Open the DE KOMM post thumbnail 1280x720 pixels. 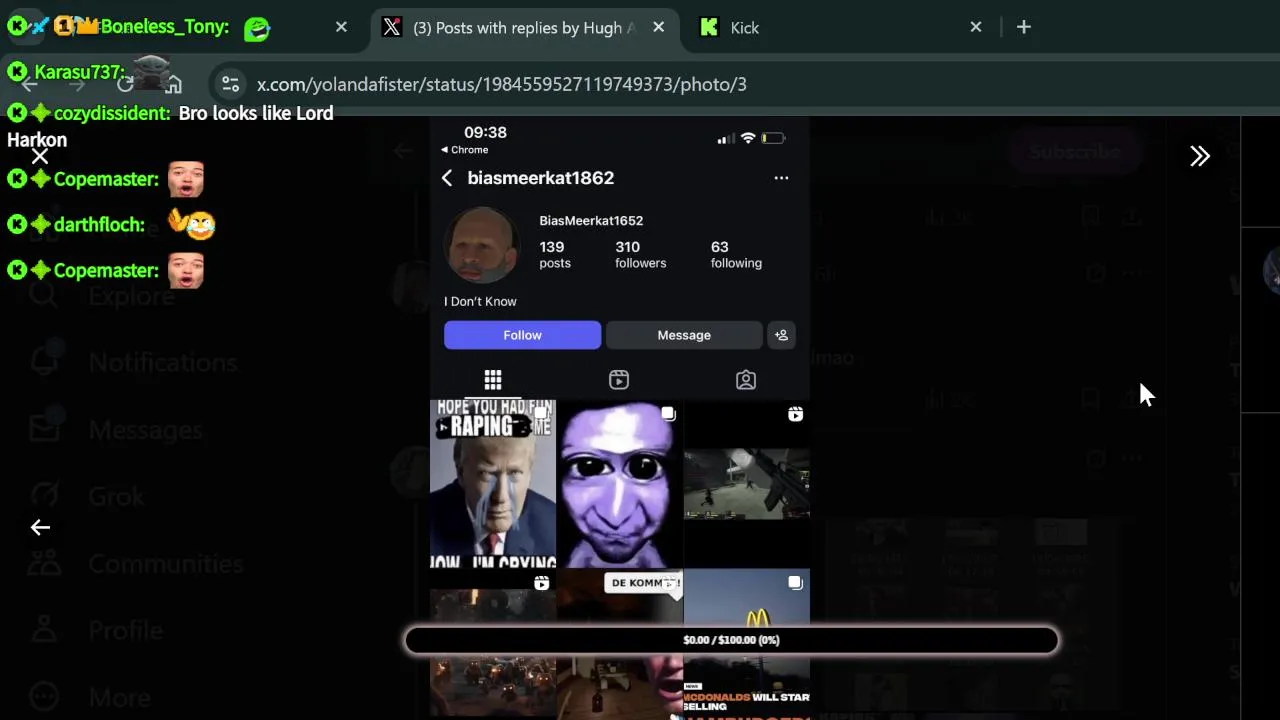pos(619,643)
